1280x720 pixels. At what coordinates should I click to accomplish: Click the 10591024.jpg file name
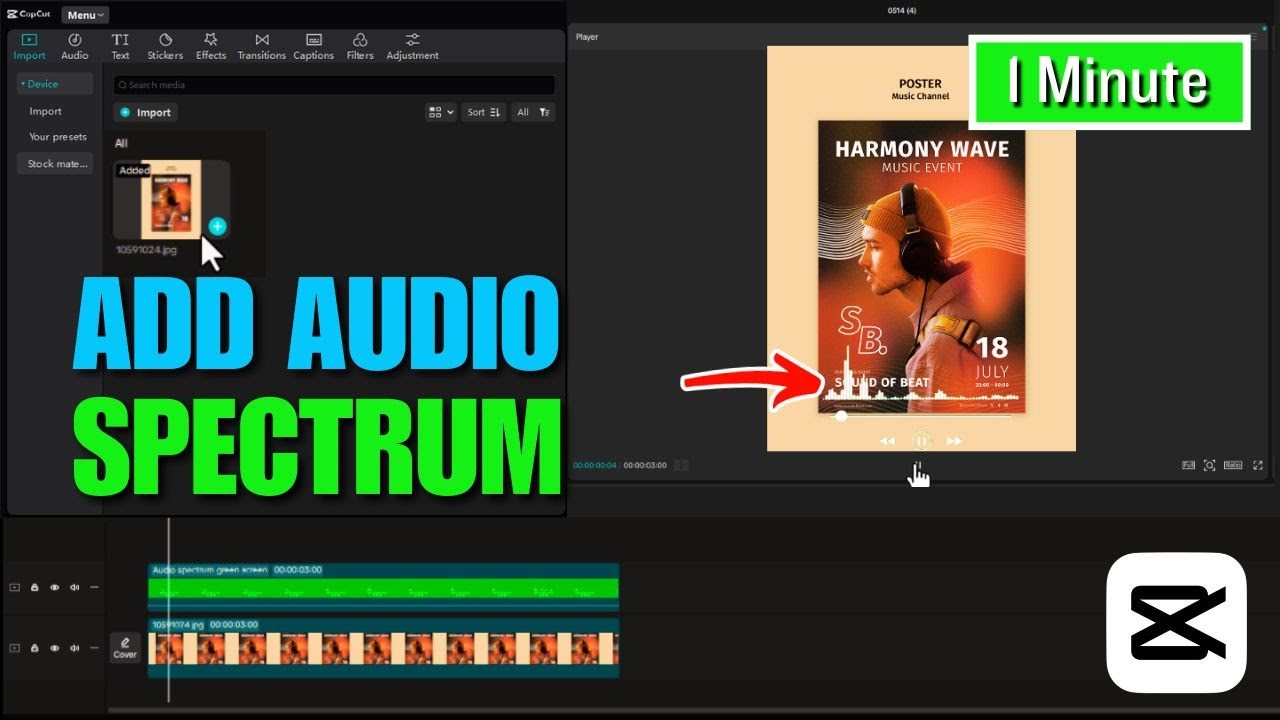[x=146, y=250]
